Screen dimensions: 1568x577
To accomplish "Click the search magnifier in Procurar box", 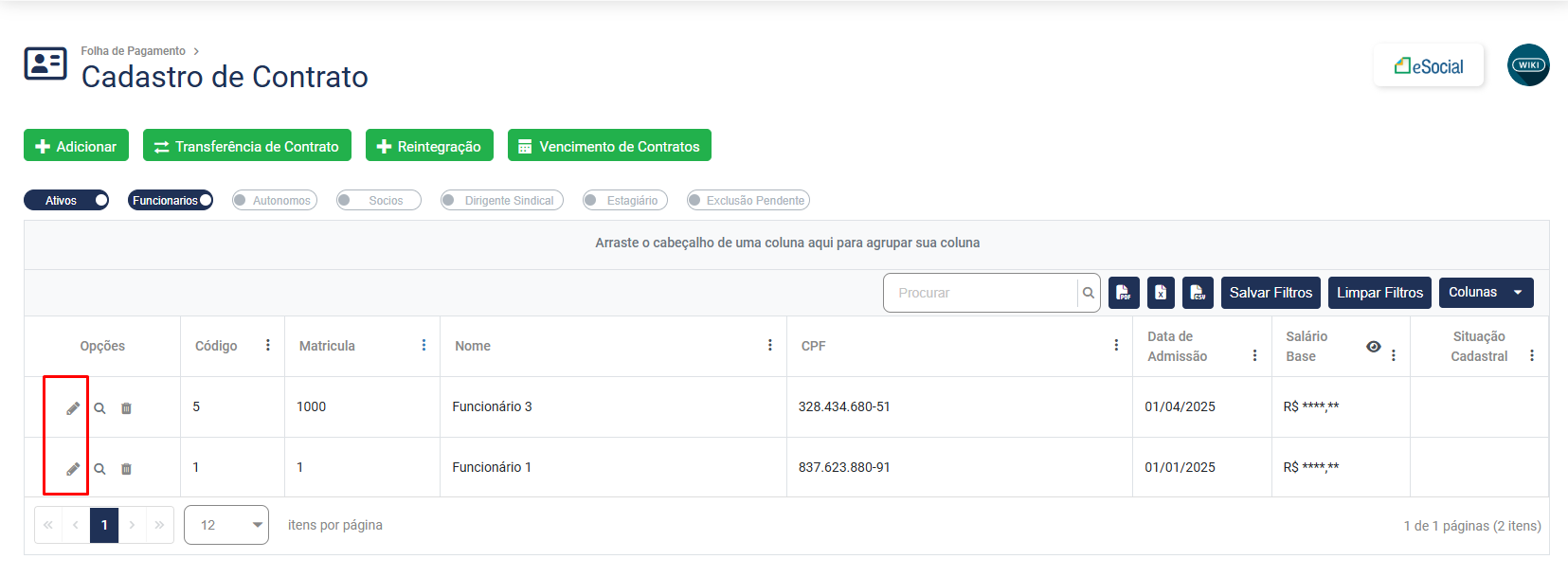I will click(1089, 293).
